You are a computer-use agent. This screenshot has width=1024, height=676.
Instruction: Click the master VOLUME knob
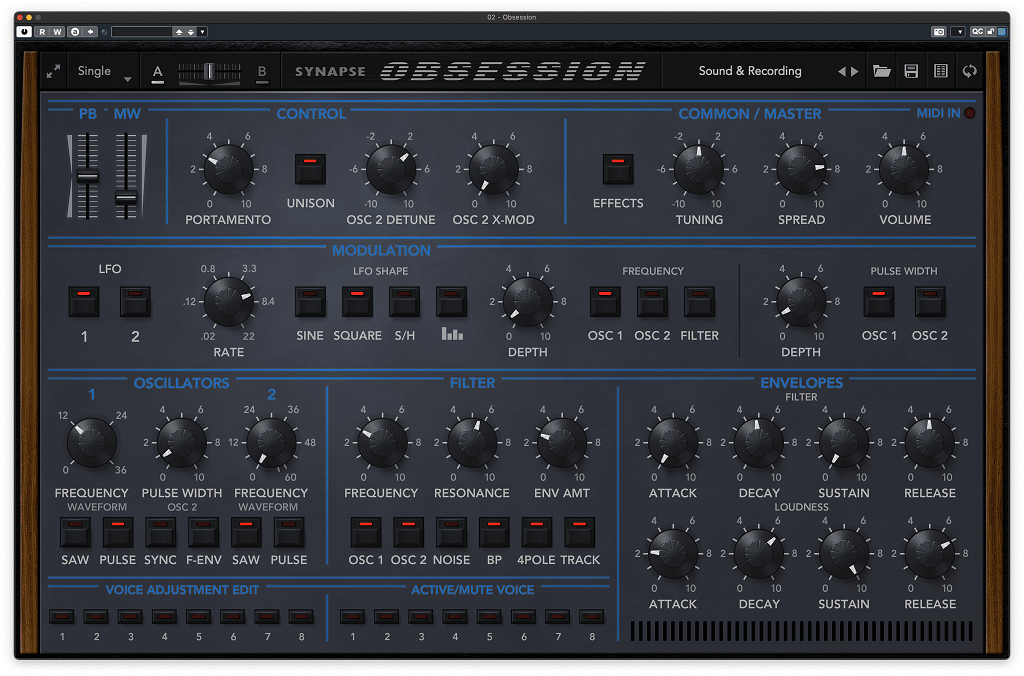(x=904, y=170)
